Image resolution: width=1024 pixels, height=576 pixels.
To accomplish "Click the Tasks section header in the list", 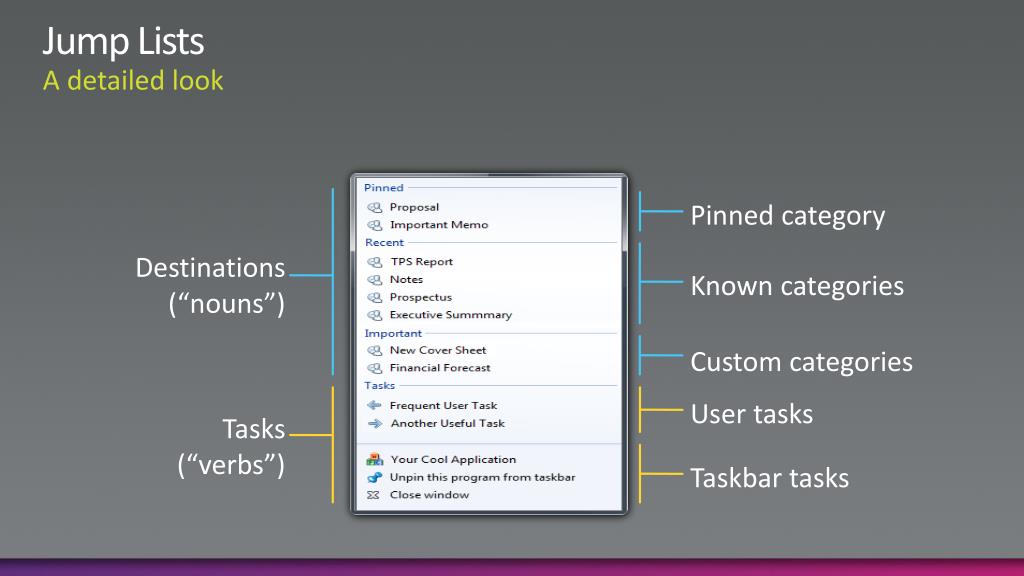I will (379, 385).
